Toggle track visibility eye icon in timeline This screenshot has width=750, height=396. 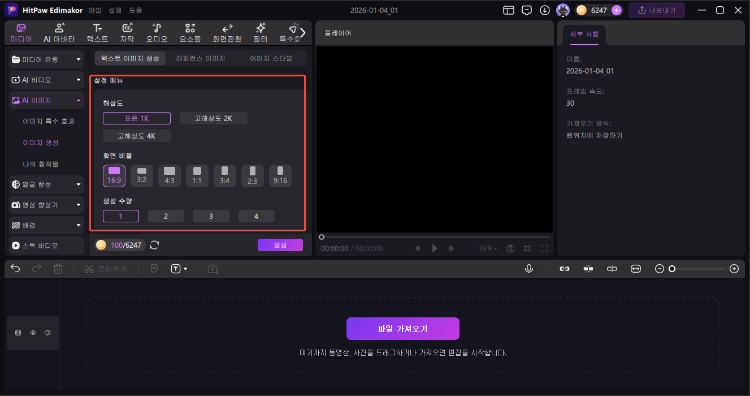tap(33, 332)
